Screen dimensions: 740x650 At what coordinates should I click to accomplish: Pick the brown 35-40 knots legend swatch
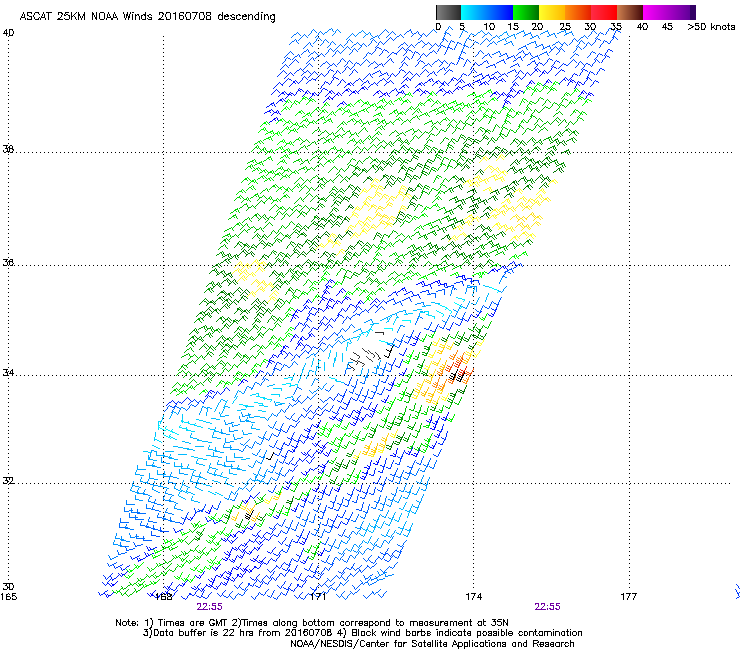(630, 12)
